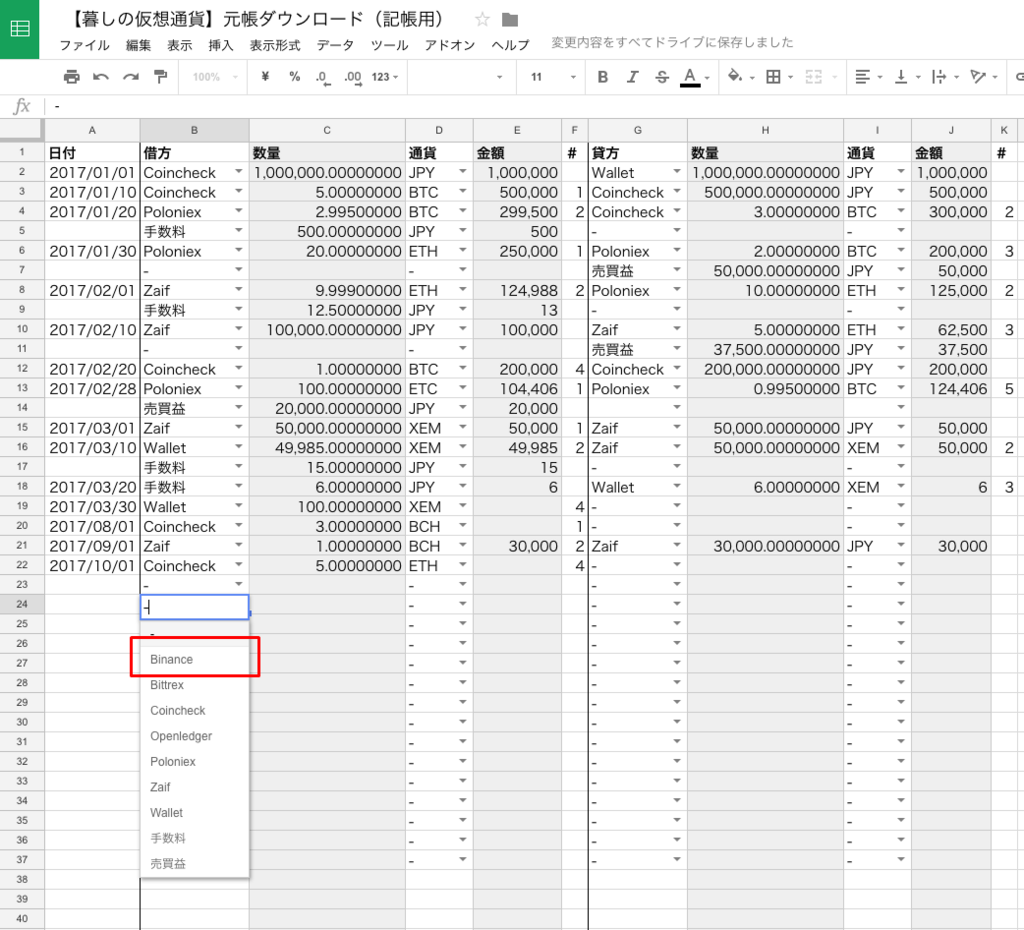Toggle italic formatting
The height and width of the screenshot is (930, 1024).
point(632,77)
